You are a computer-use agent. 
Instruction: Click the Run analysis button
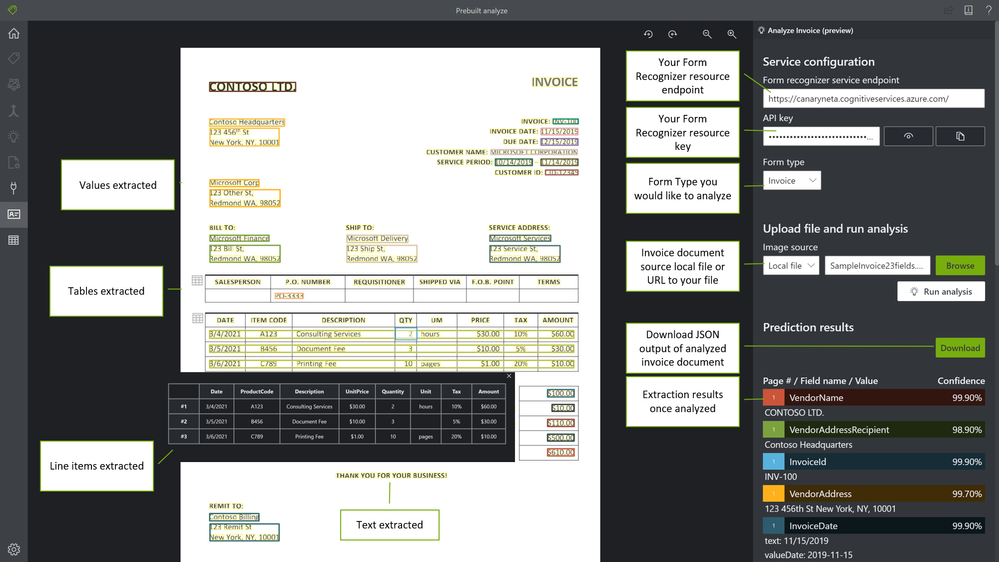tap(941, 291)
